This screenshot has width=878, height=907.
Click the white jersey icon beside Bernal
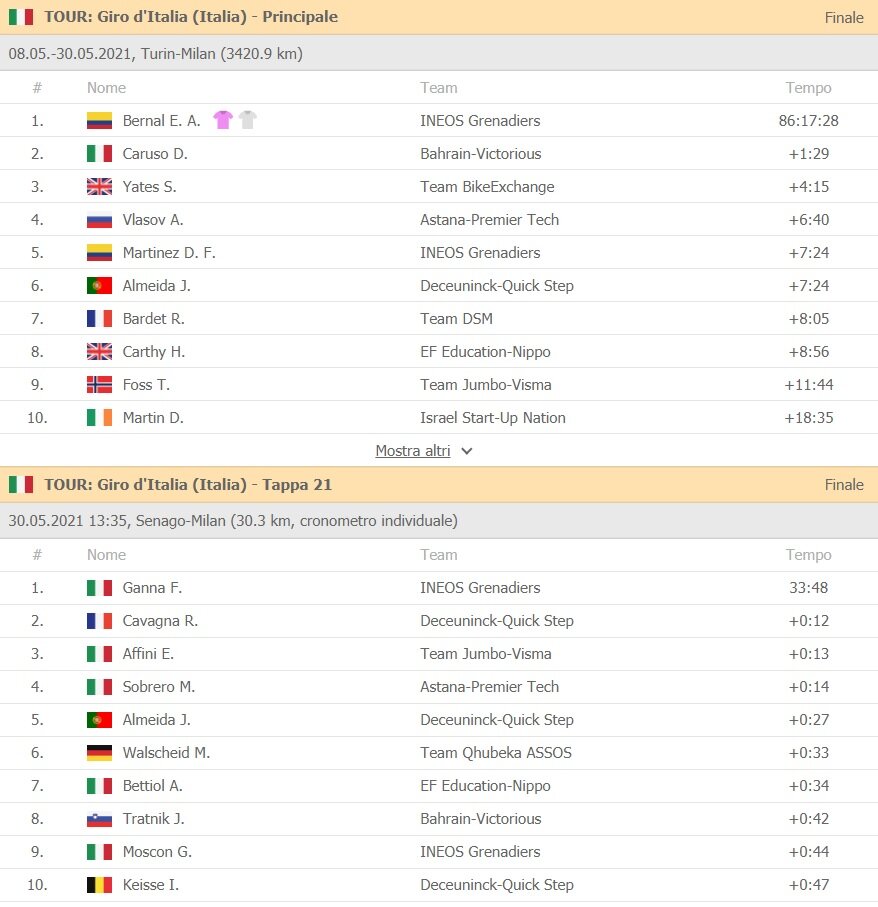[248, 120]
